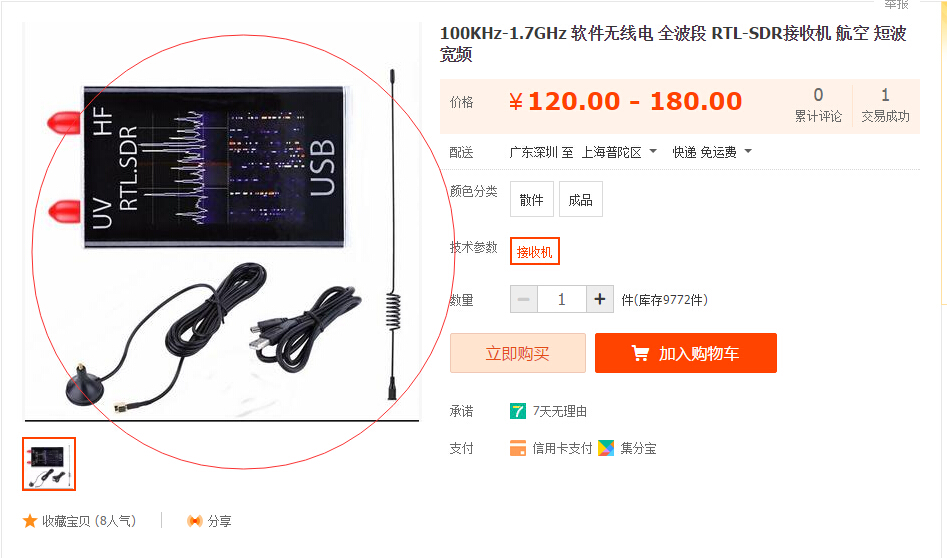Screen dimensions: 947x558
Task: Click the favorite star icon
Action: tap(30, 521)
